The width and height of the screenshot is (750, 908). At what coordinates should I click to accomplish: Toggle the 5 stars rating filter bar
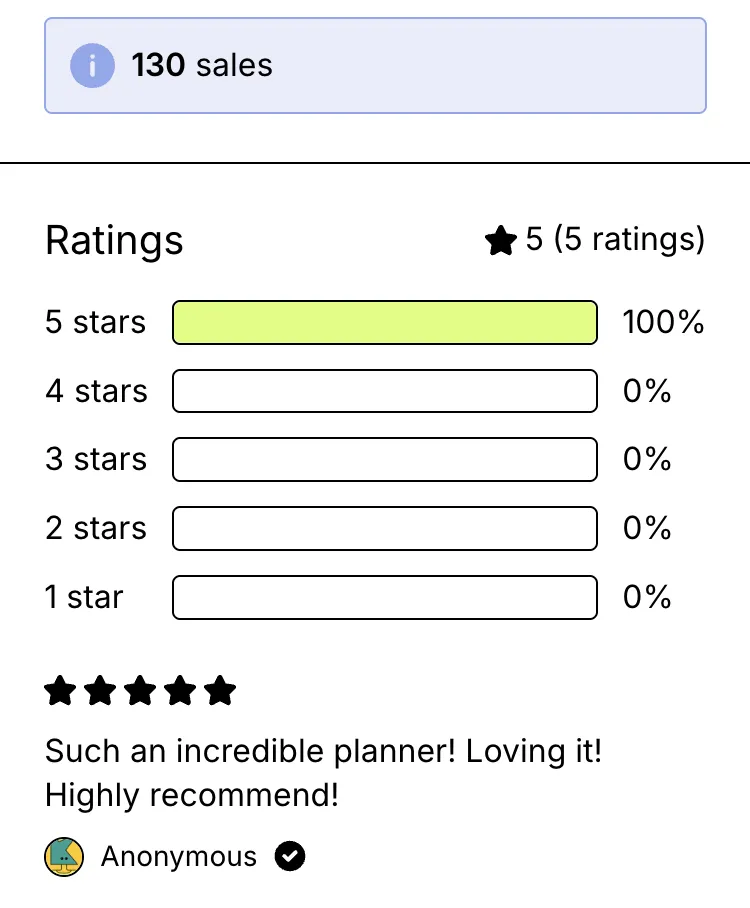[x=384, y=322]
